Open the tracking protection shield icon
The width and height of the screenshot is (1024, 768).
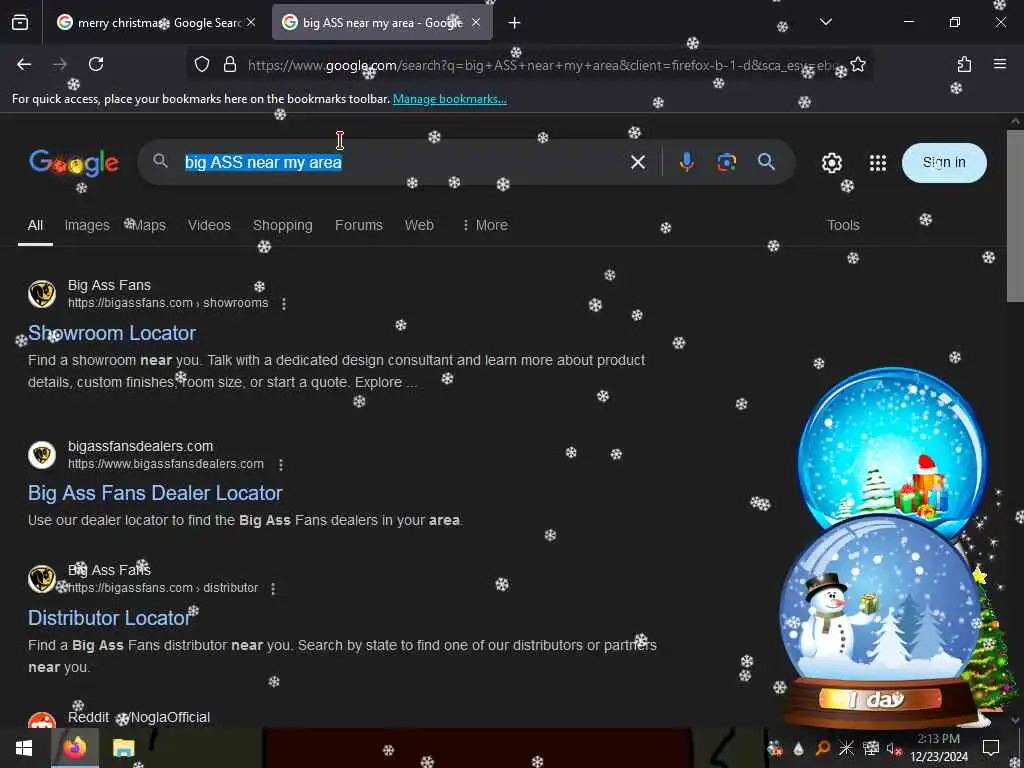[x=202, y=64]
